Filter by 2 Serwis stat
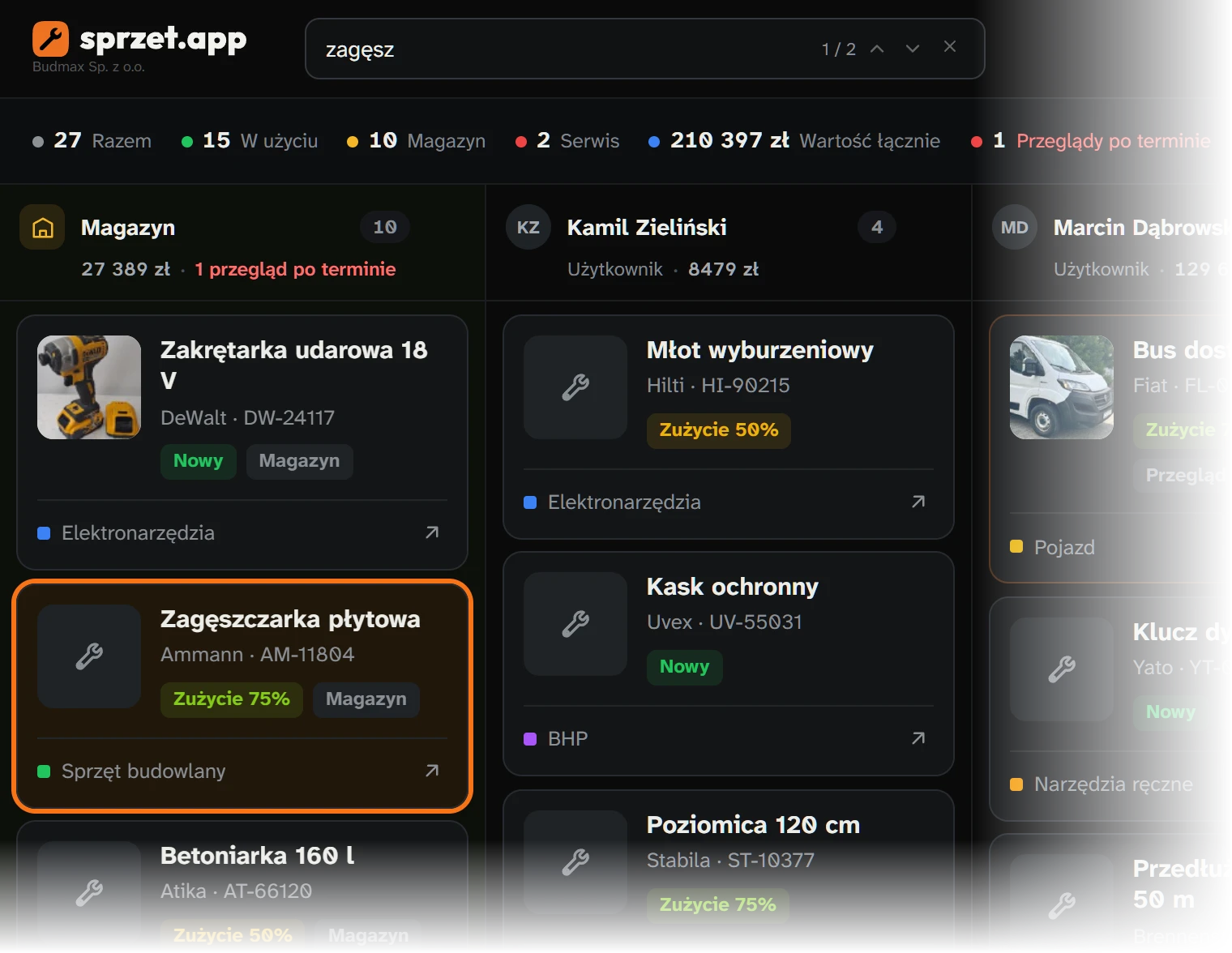Screen dimensions: 1232x953 567,141
